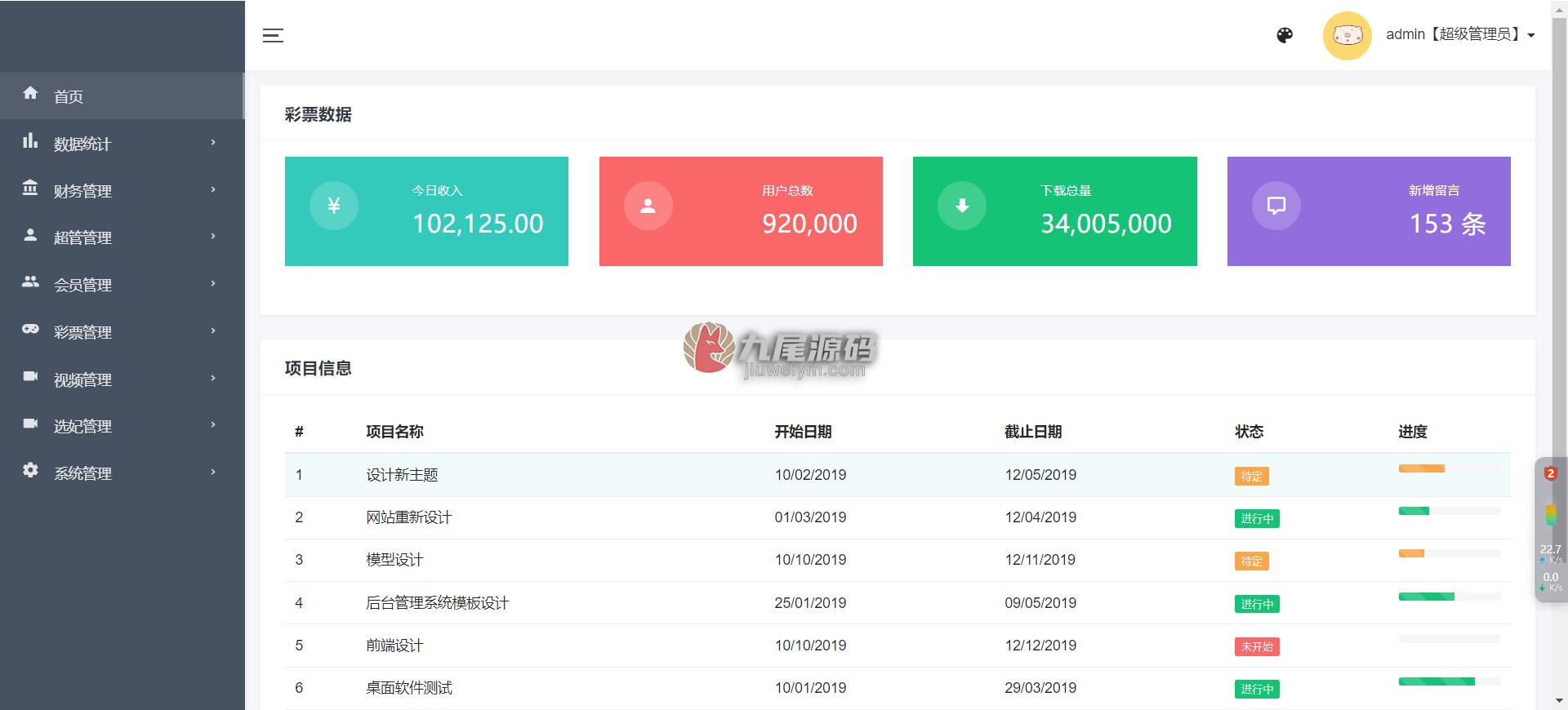Click the download arrow icon on 下载总量 card
The height and width of the screenshot is (710, 1568).
(x=962, y=206)
